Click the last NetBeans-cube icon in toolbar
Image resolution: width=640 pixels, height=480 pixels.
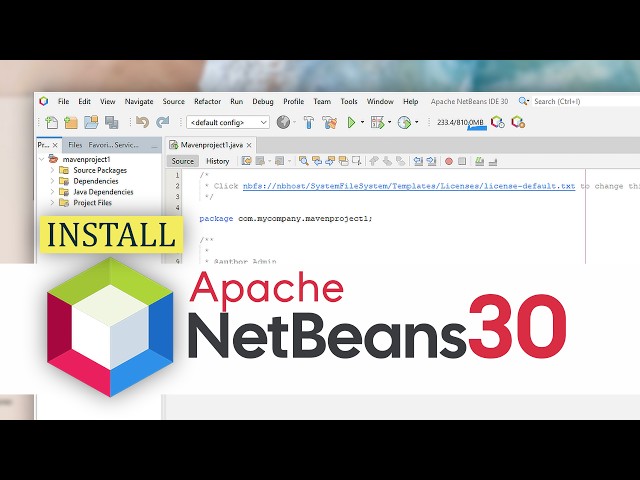(518, 122)
